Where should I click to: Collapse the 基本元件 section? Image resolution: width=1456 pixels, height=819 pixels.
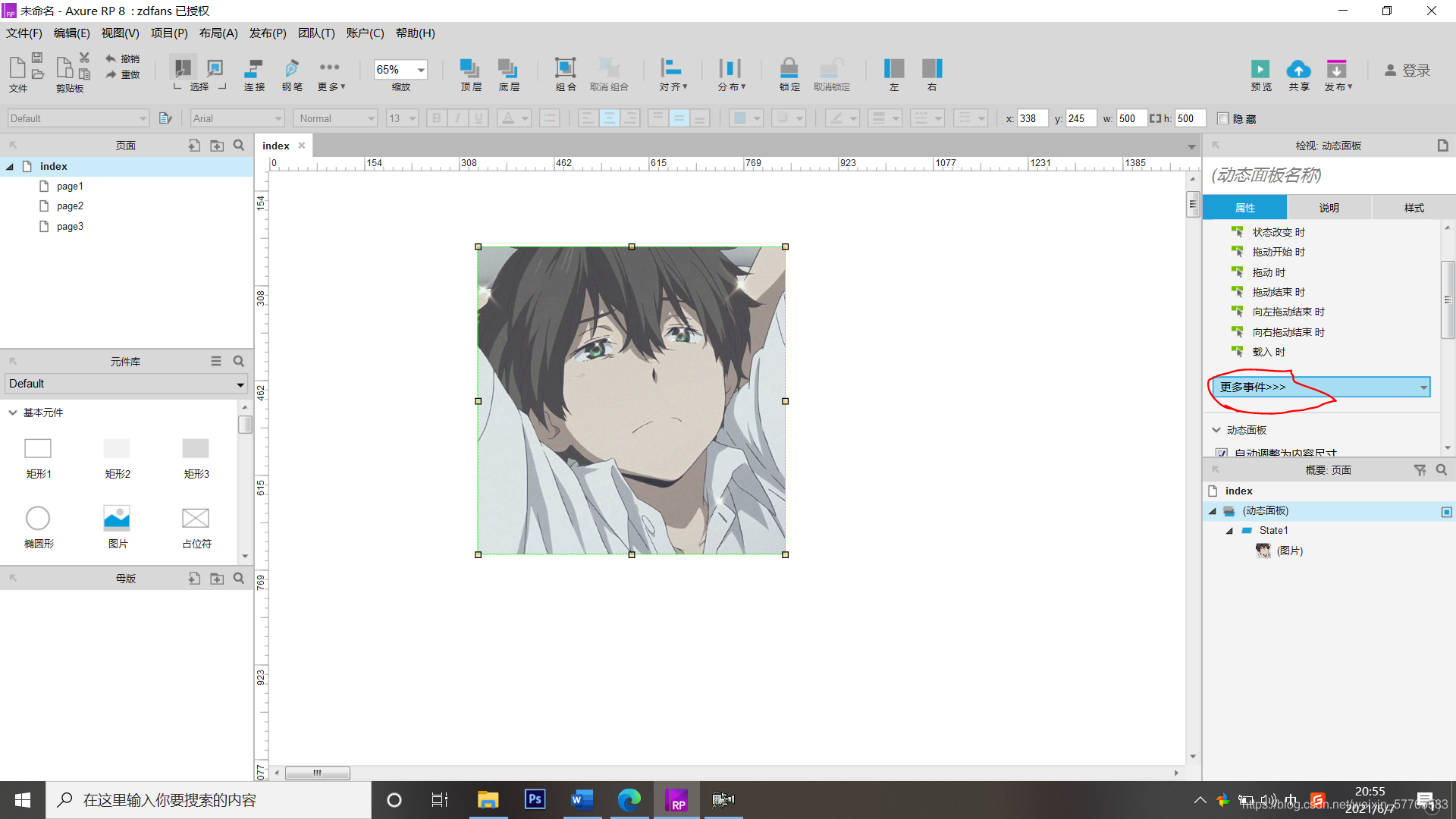click(x=13, y=413)
